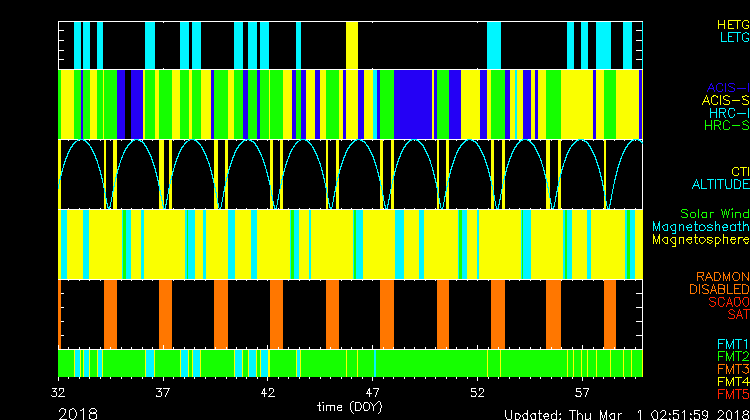Click the HETG legend label
Screen dimensions: 750x420
pyautogui.click(x=732, y=24)
